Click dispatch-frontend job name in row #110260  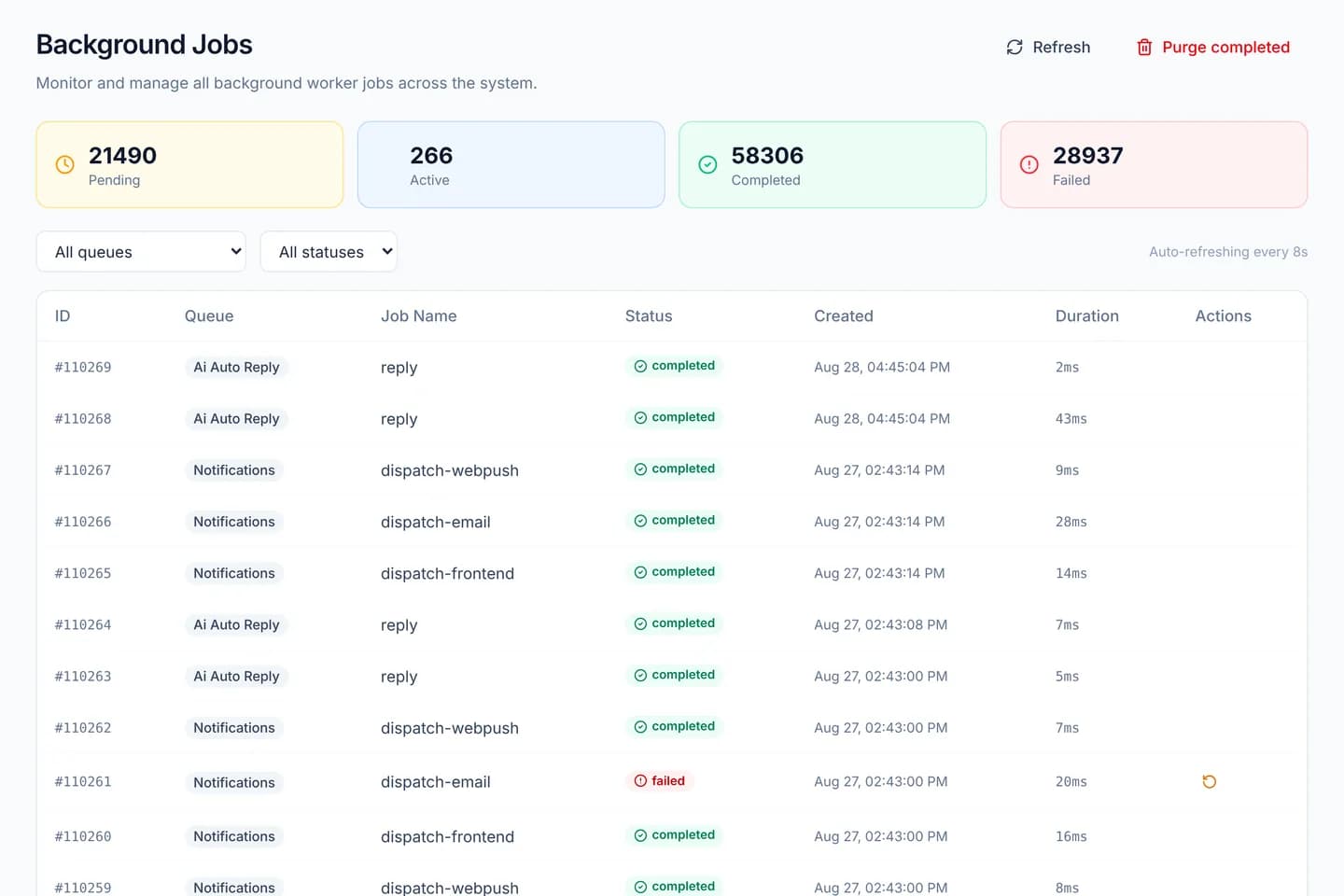click(x=447, y=836)
